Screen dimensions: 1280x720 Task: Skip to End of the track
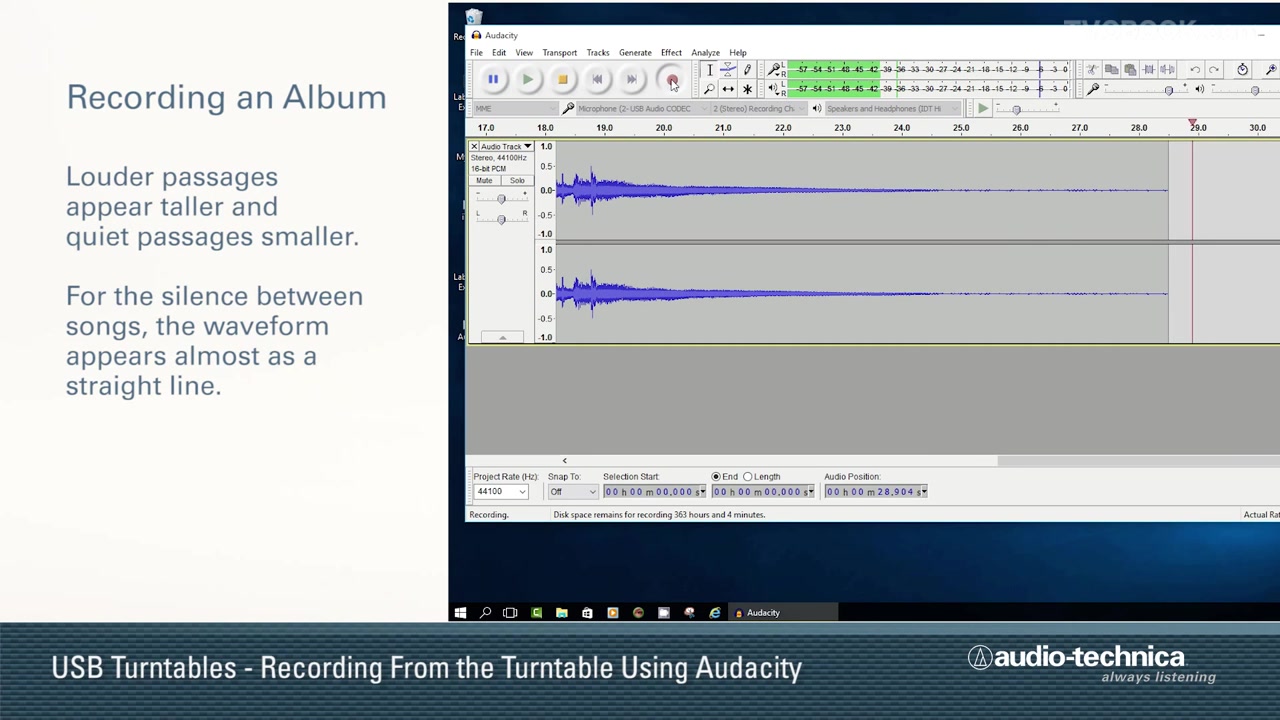[631, 79]
